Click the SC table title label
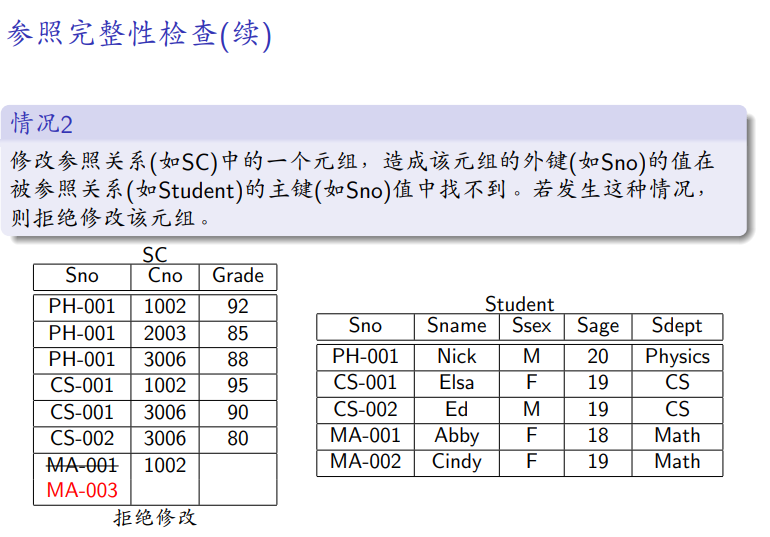Image resolution: width=770 pixels, height=537 pixels. pyautogui.click(x=155, y=256)
